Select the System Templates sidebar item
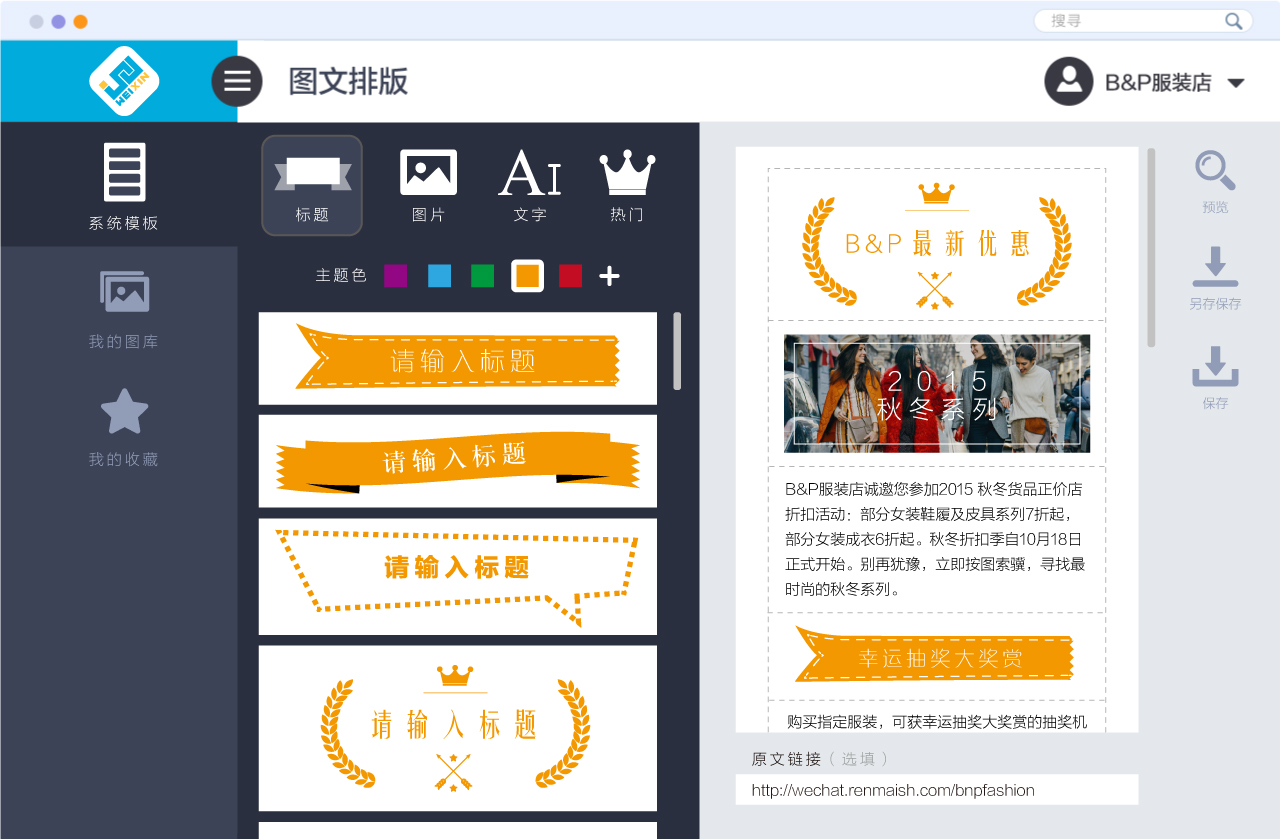 click(x=124, y=186)
